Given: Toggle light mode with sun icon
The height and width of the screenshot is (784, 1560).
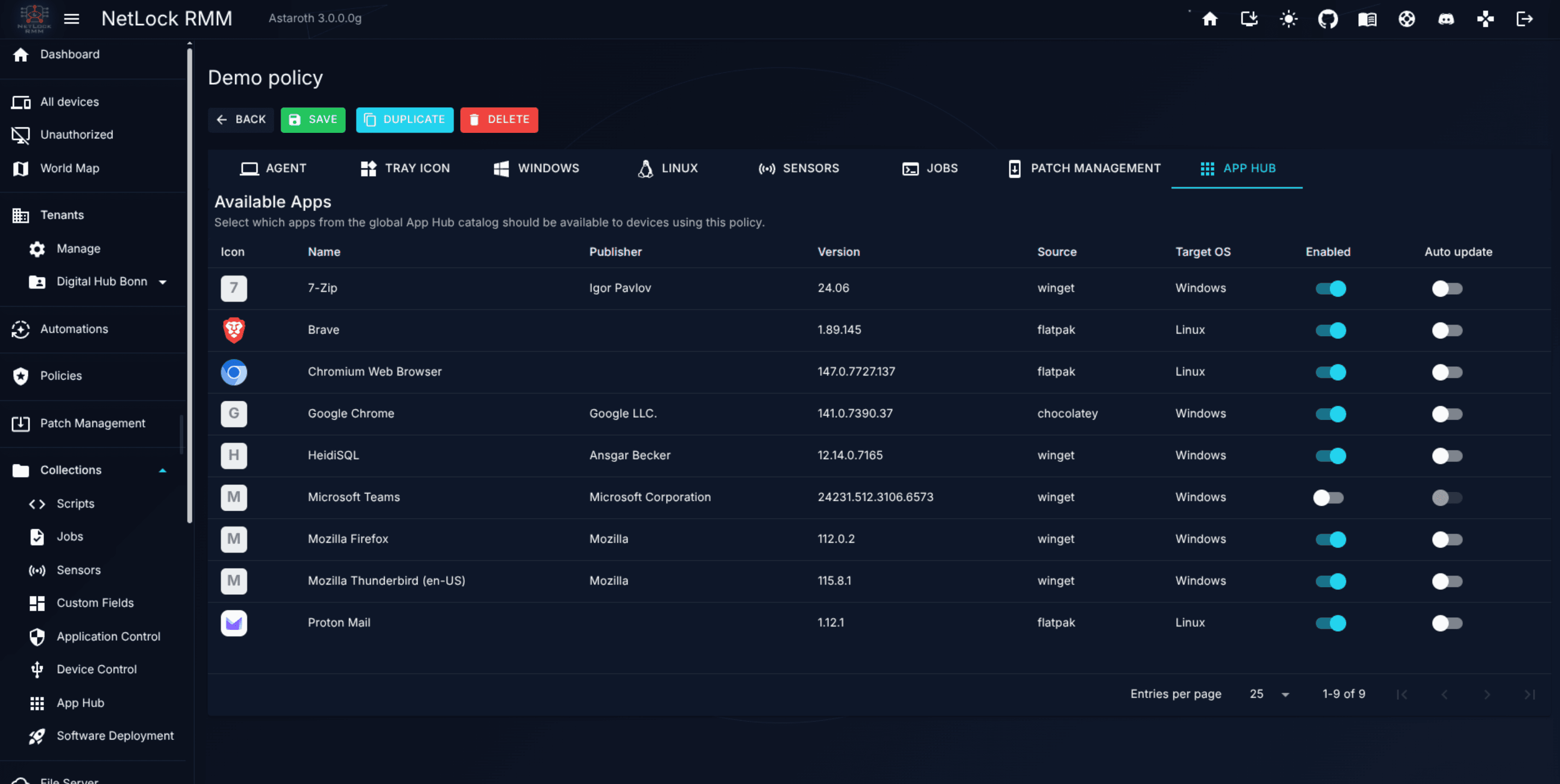Looking at the screenshot, I should coord(1288,19).
